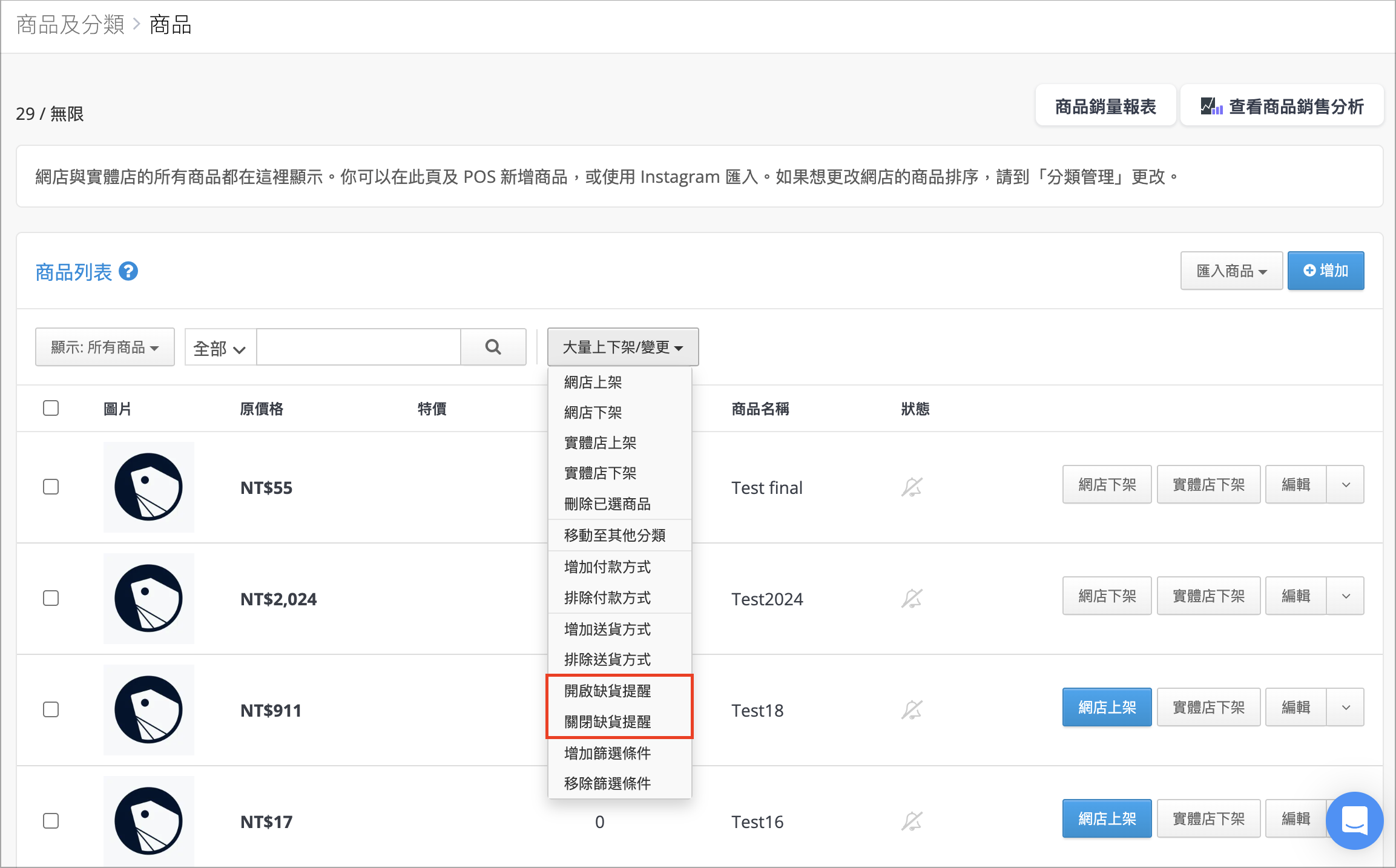Click the product image of Test18

point(149,709)
